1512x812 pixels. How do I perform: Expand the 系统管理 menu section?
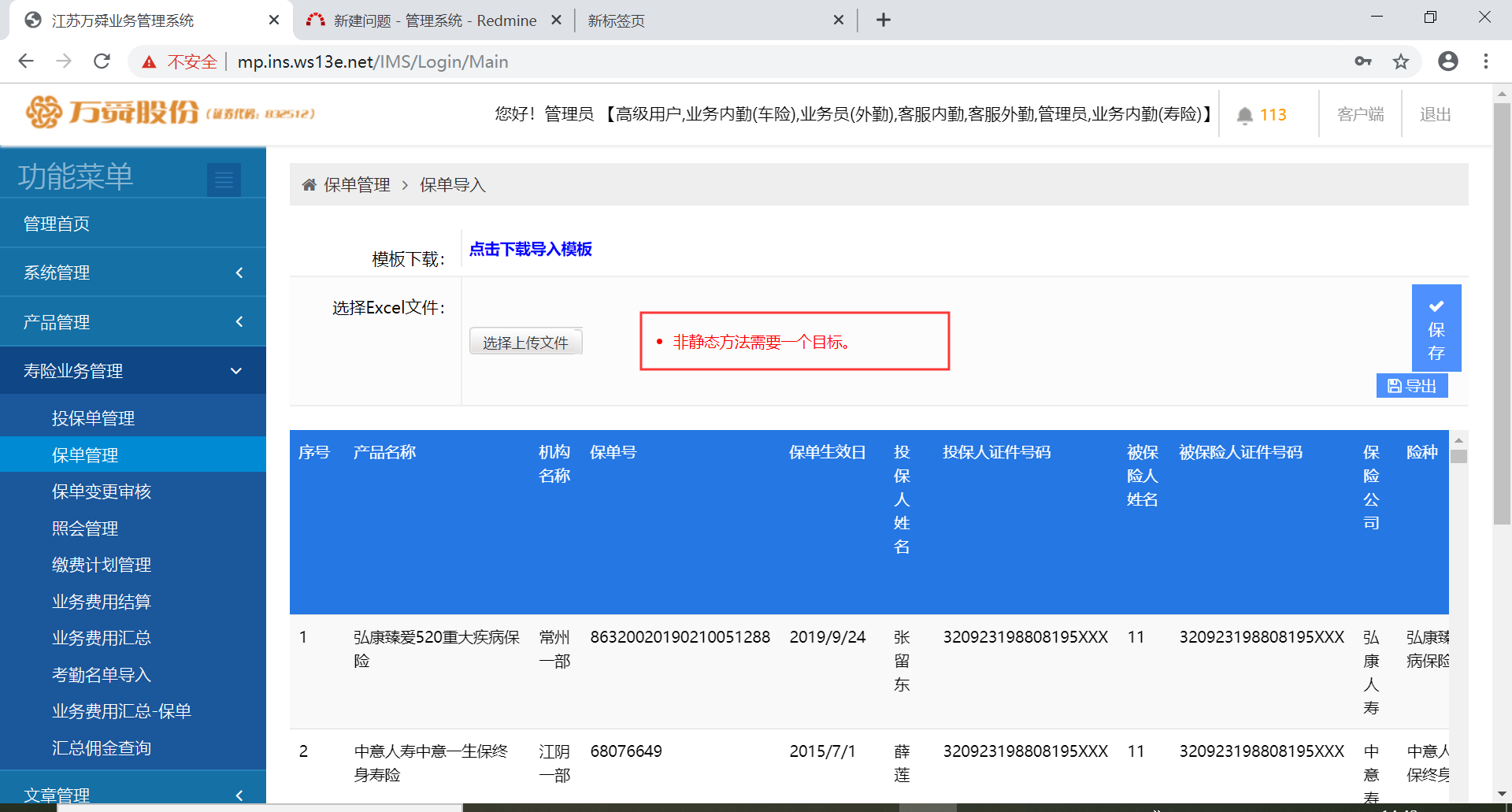[x=132, y=273]
